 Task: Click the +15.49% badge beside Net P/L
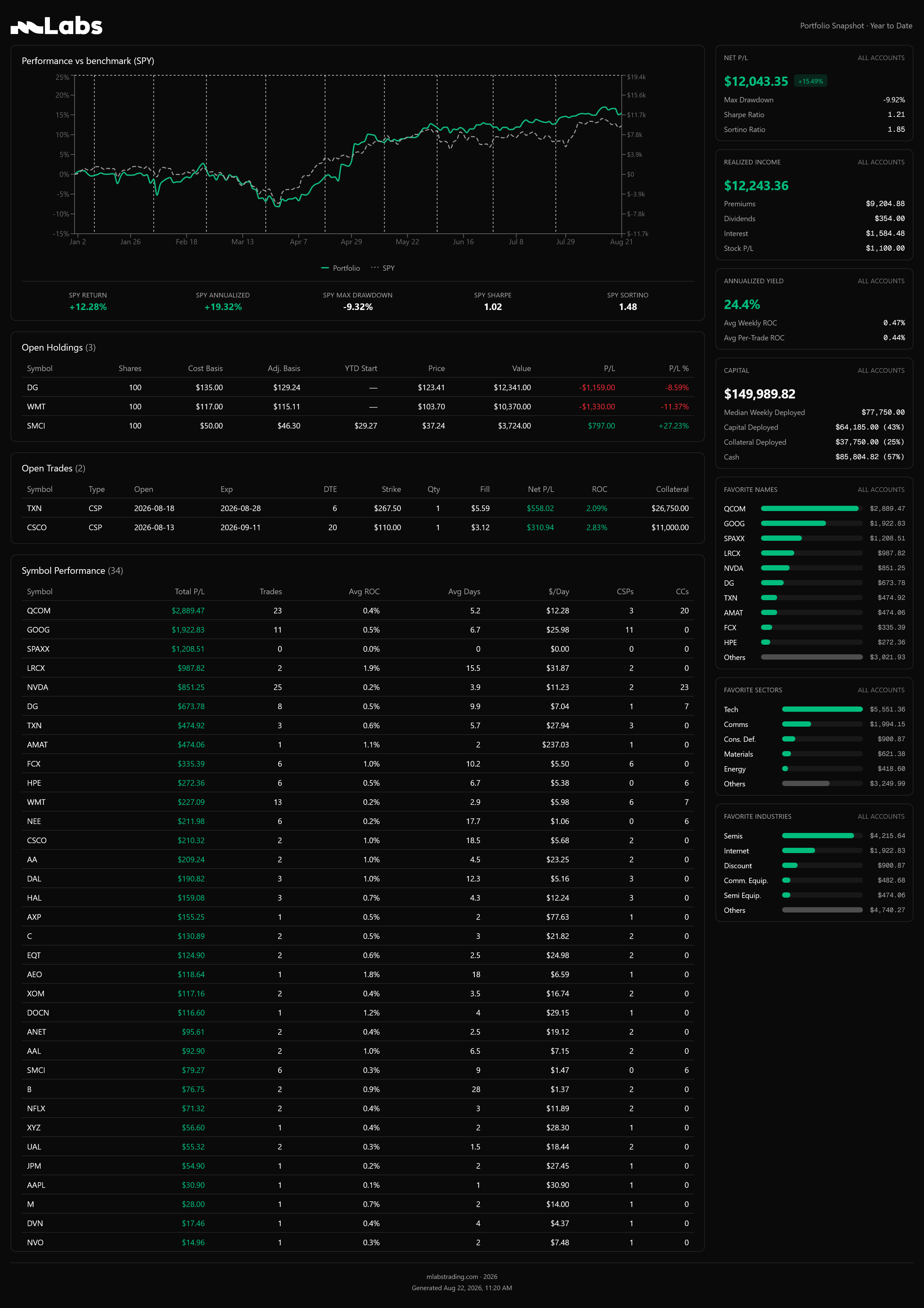(x=811, y=82)
